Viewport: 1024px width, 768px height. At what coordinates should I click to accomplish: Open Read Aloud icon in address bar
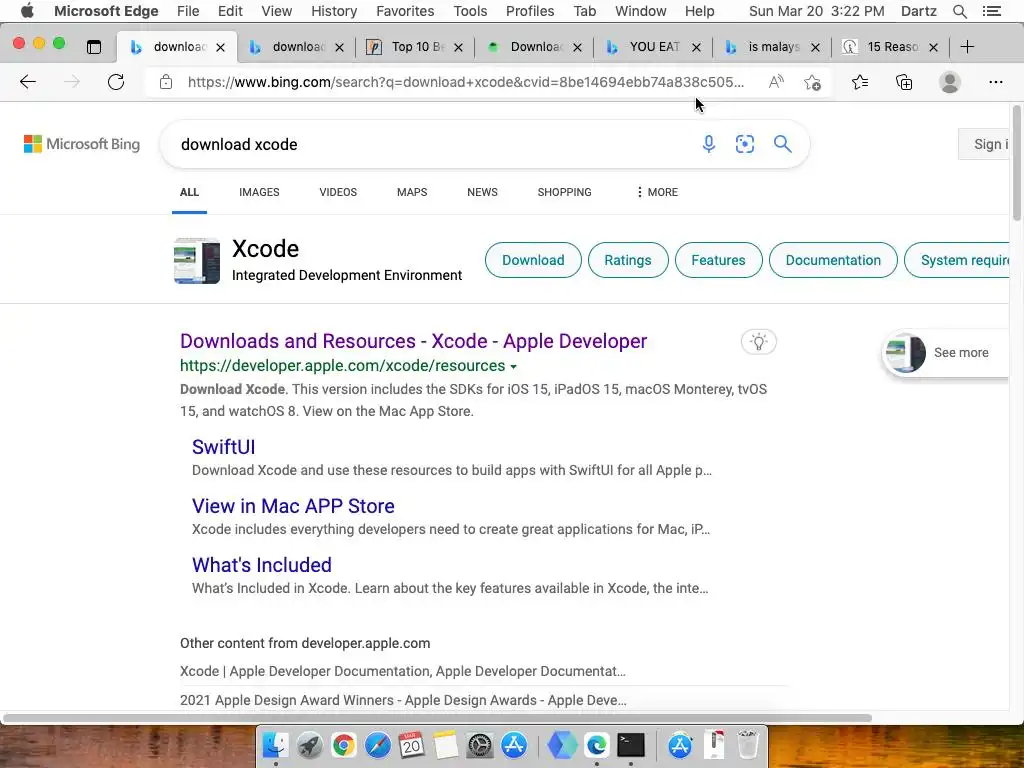pyautogui.click(x=776, y=82)
